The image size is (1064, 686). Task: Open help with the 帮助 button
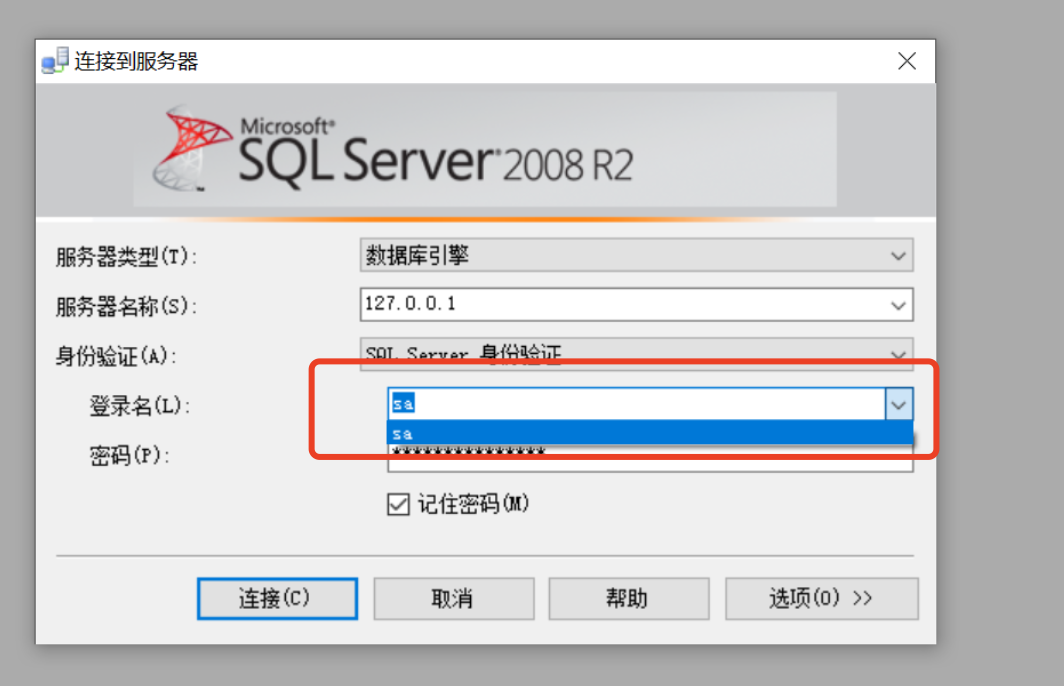click(x=628, y=598)
